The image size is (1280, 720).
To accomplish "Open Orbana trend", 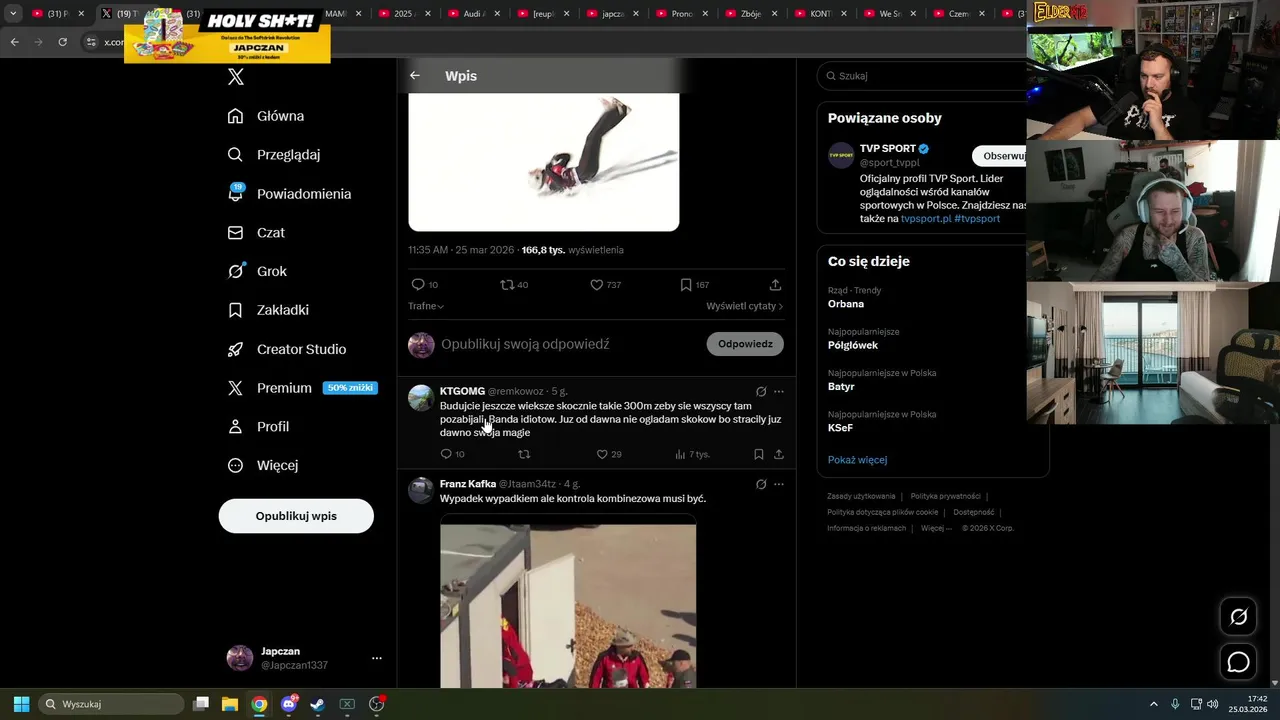I will [846, 304].
